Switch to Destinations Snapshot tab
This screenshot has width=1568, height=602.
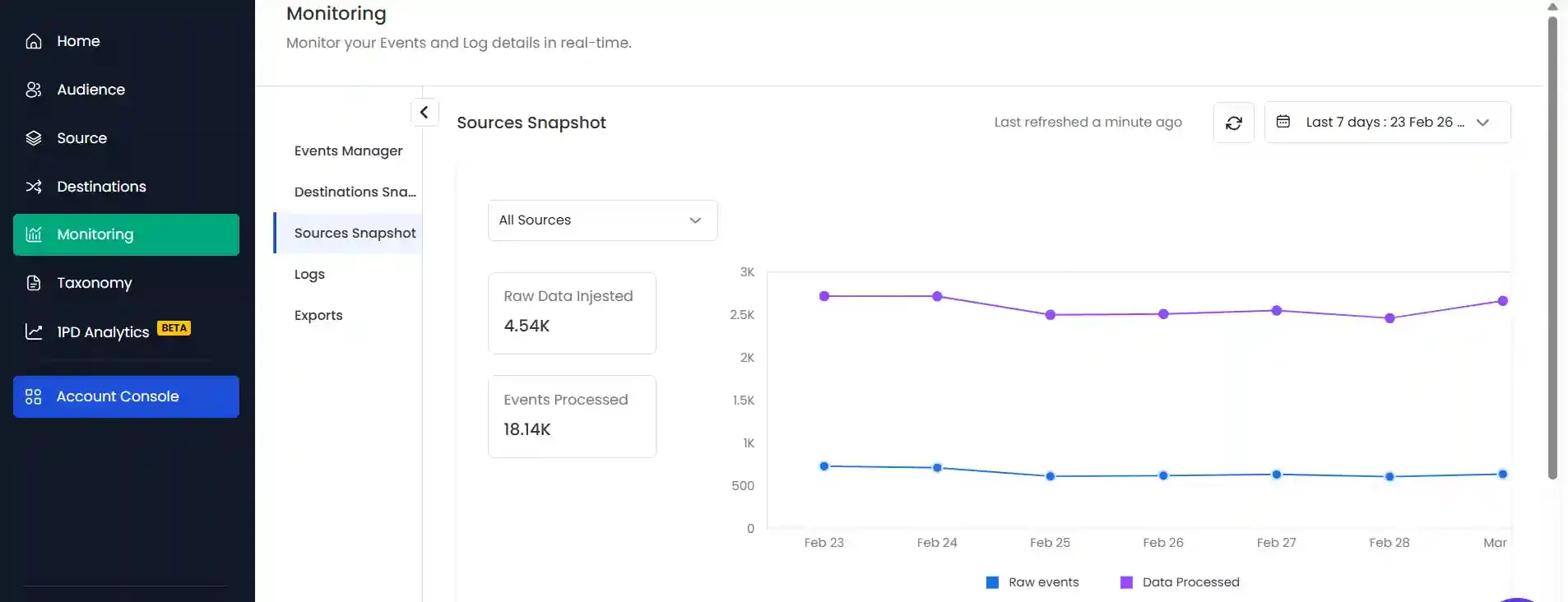[355, 192]
